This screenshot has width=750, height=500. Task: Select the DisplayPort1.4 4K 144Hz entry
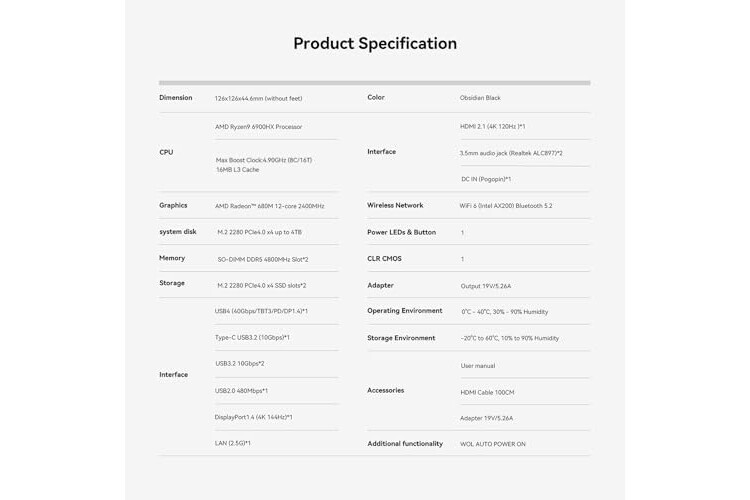[x=254, y=417]
